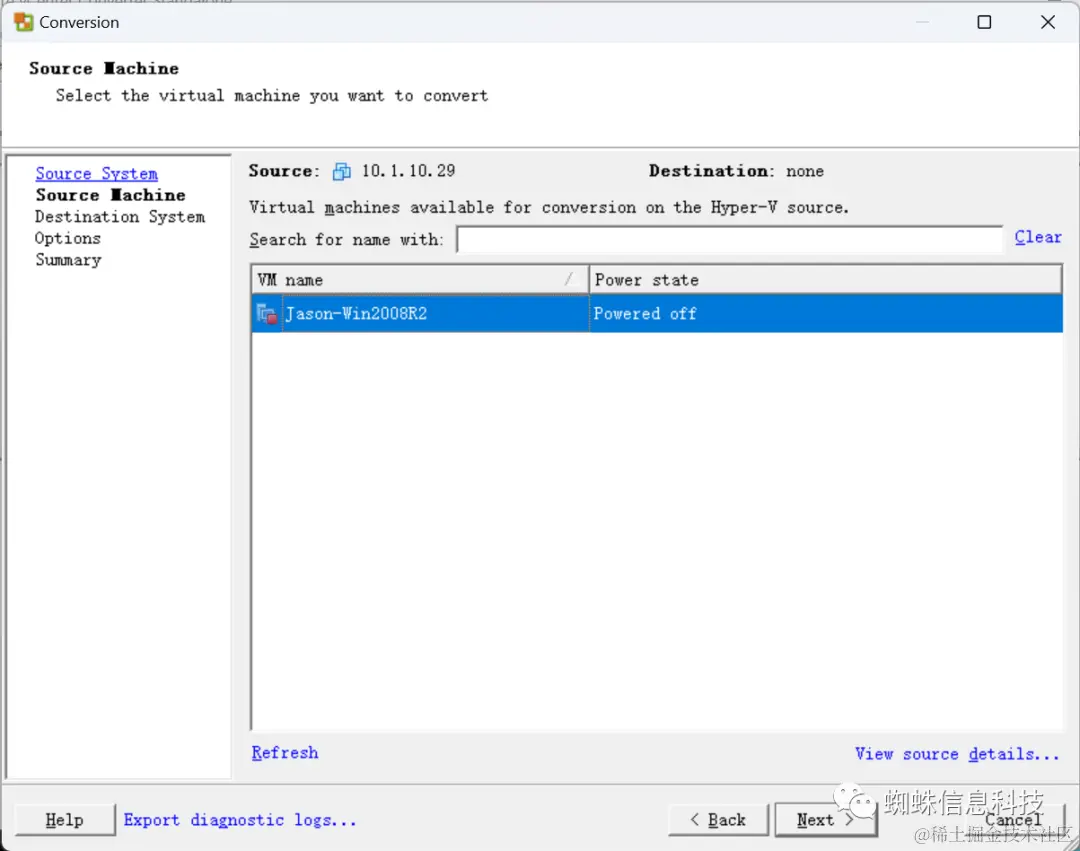Screen dimensions: 1080x851
Task: Maximize the Conversion window
Action: 984,22
